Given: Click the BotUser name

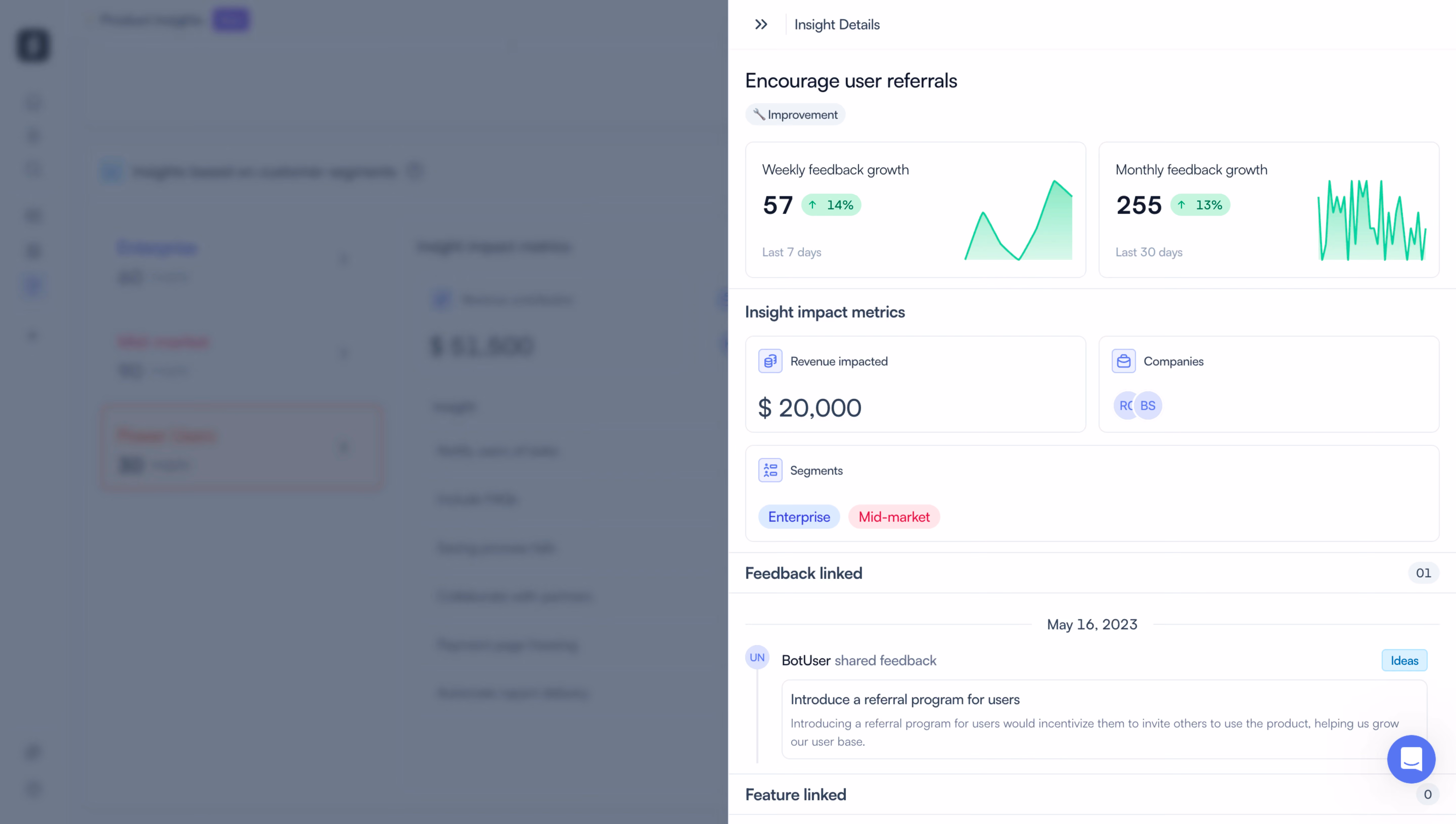Looking at the screenshot, I should click(x=806, y=660).
